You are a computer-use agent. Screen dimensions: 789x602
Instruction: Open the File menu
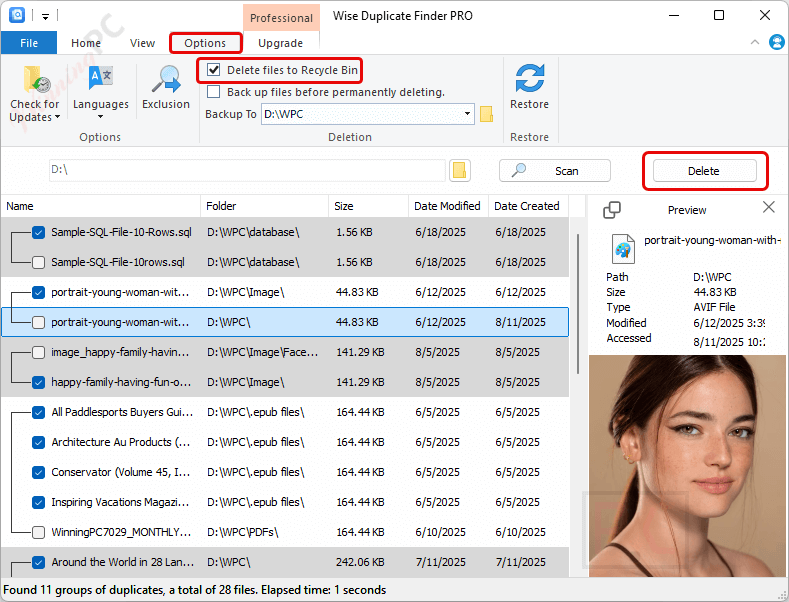coord(29,43)
